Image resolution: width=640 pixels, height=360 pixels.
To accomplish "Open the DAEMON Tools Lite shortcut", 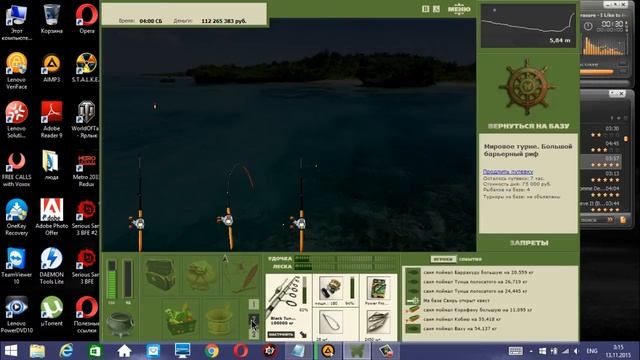I will [51, 266].
